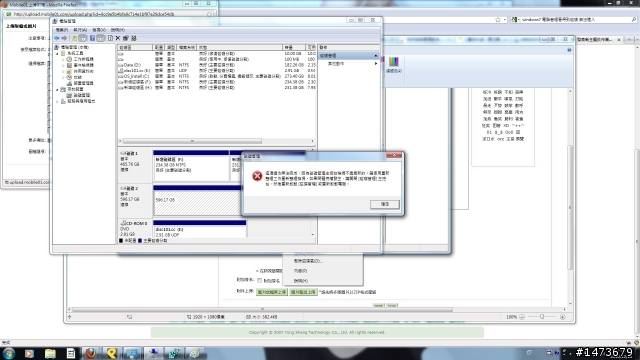Image resolution: width=640 pixels, height=360 pixels.
Task: Click the Properties toolbar icon beside the X
Action: tap(126, 38)
